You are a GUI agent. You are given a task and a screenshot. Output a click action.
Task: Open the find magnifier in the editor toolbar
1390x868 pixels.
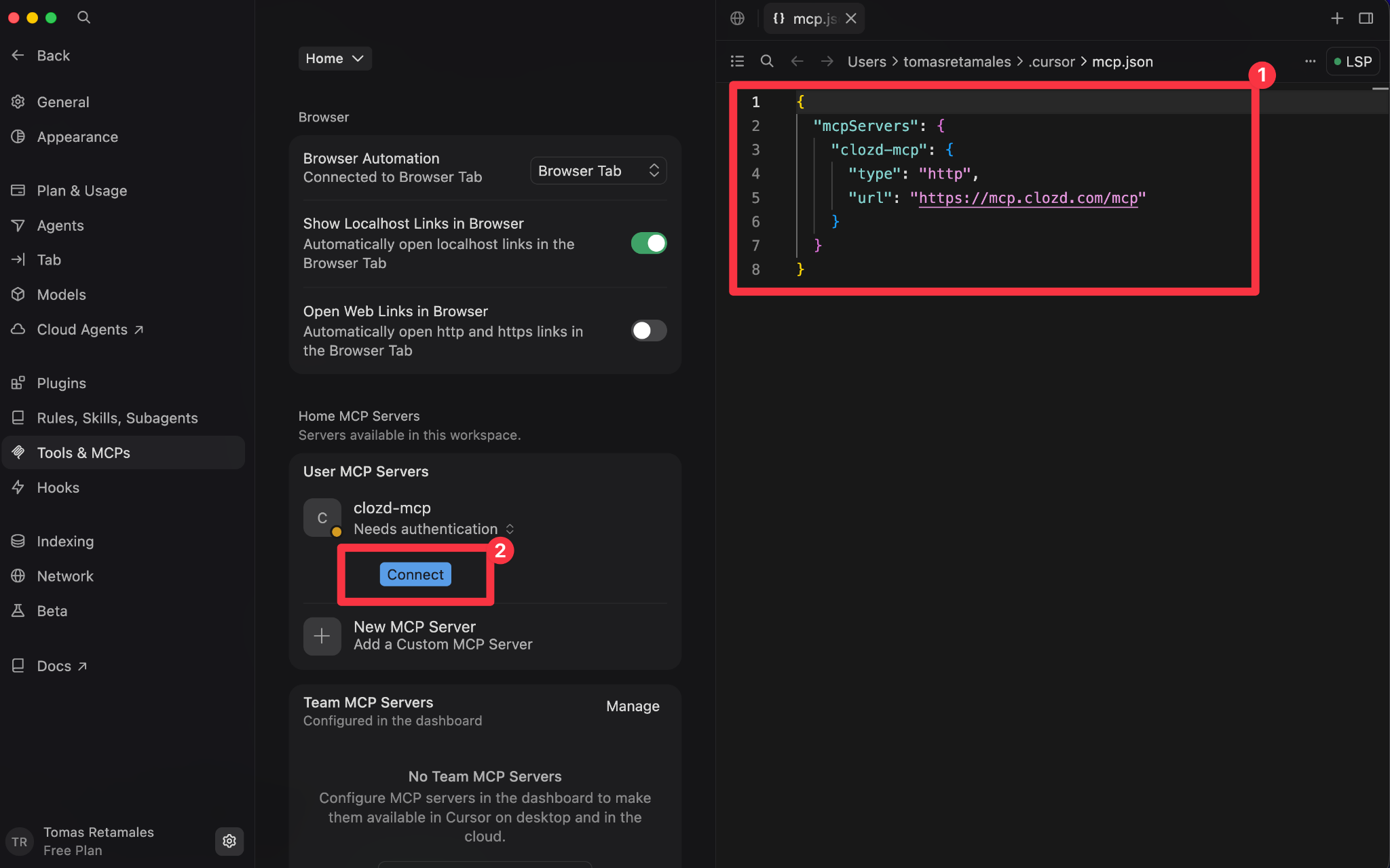tap(767, 62)
